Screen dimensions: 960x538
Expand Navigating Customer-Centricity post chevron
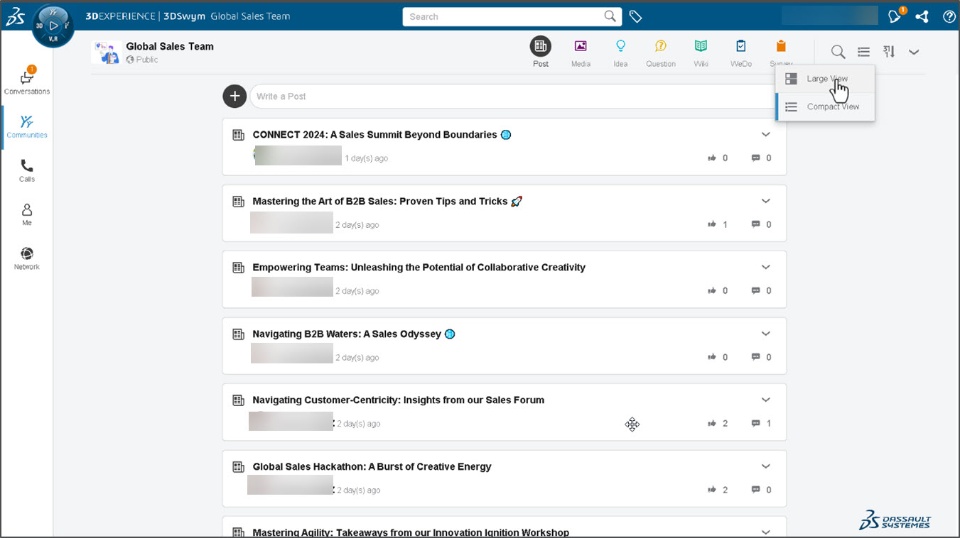click(766, 400)
